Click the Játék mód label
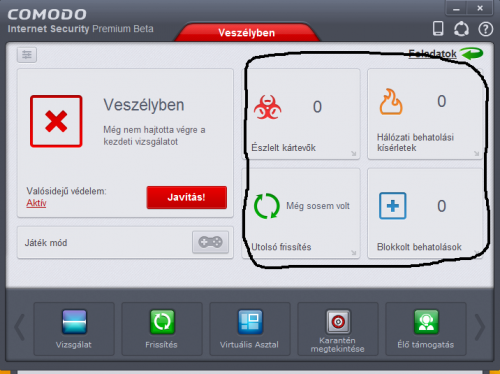Viewport: 500px width, 374px height. (x=46, y=243)
